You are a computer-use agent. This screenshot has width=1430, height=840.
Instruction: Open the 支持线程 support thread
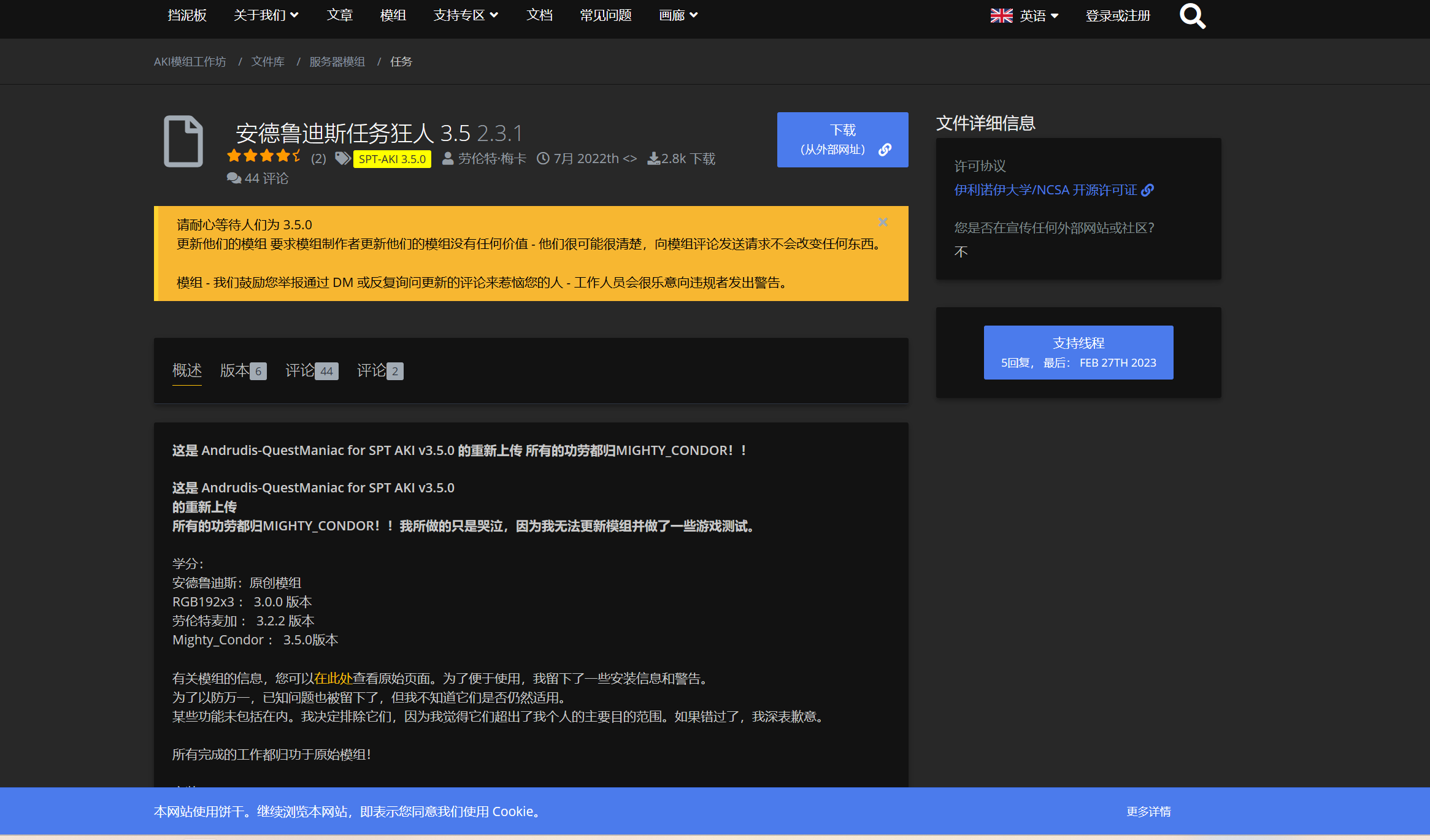click(1078, 352)
